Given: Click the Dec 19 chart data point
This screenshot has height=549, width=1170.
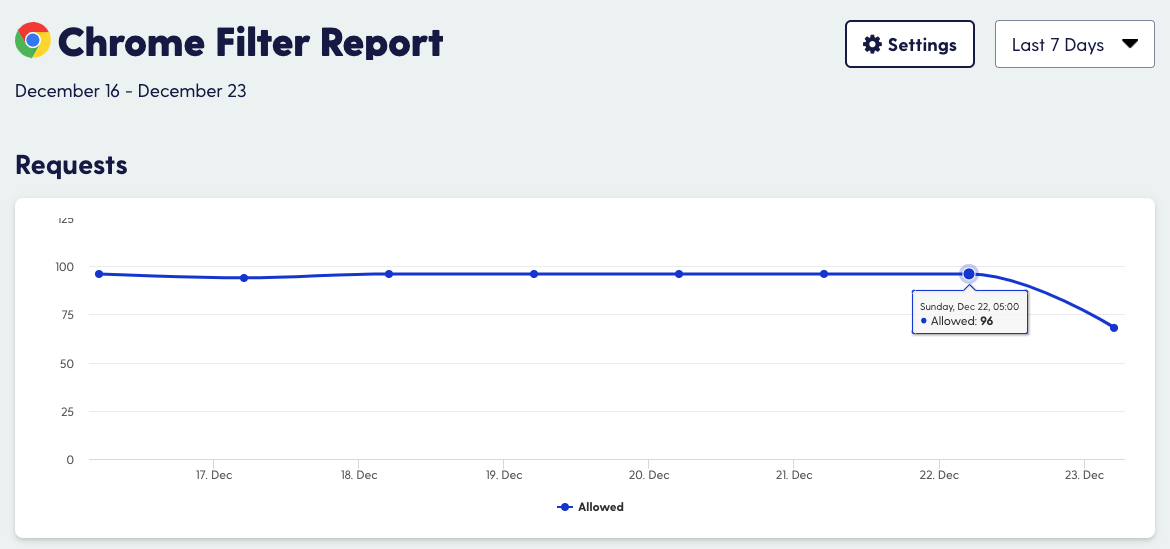Looking at the screenshot, I should (x=534, y=274).
